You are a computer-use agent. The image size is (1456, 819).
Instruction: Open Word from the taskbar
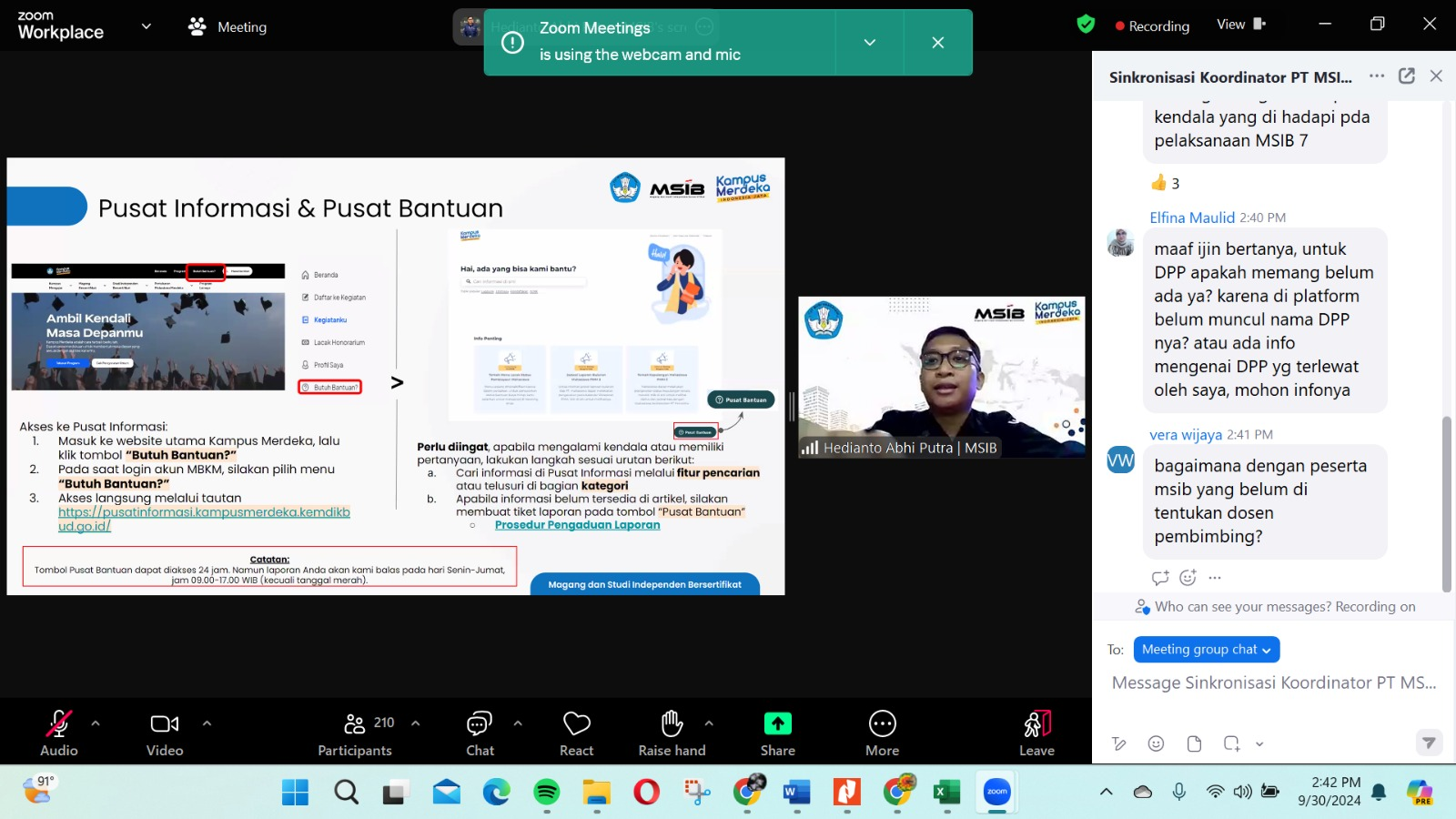click(796, 793)
